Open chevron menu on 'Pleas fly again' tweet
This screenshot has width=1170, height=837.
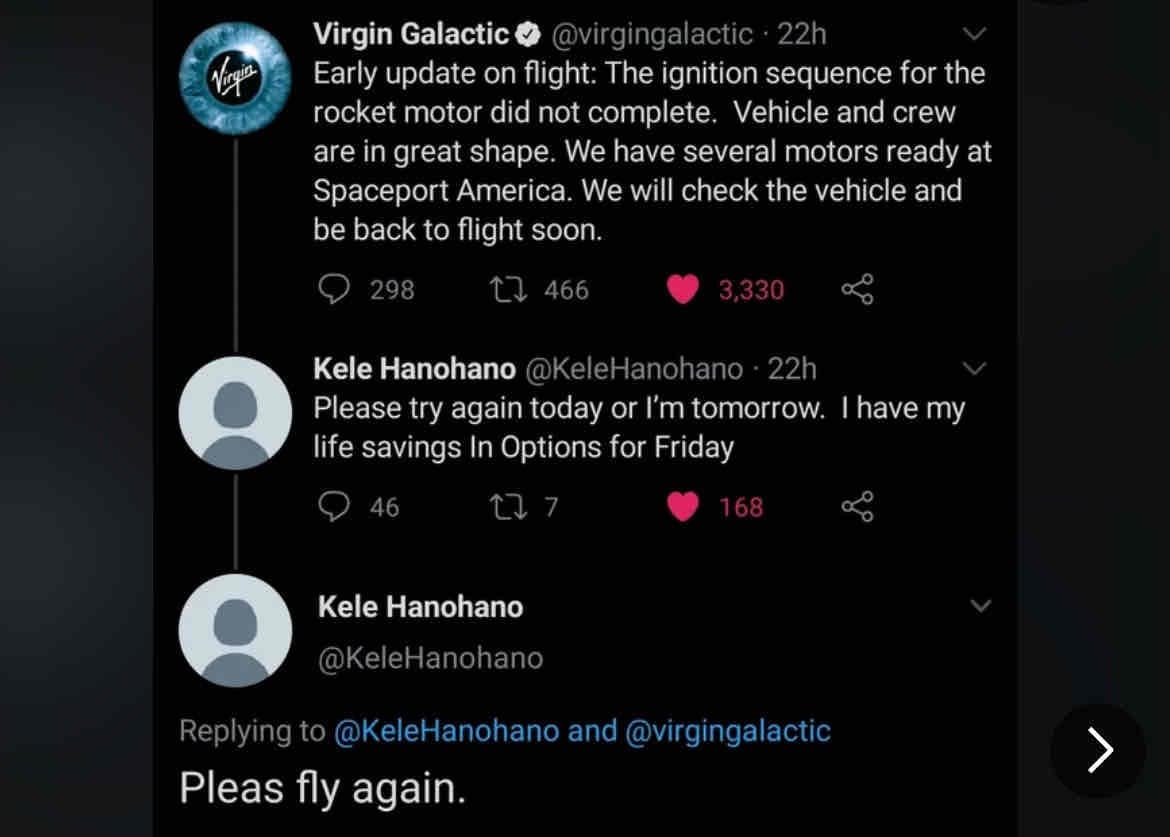point(981,606)
